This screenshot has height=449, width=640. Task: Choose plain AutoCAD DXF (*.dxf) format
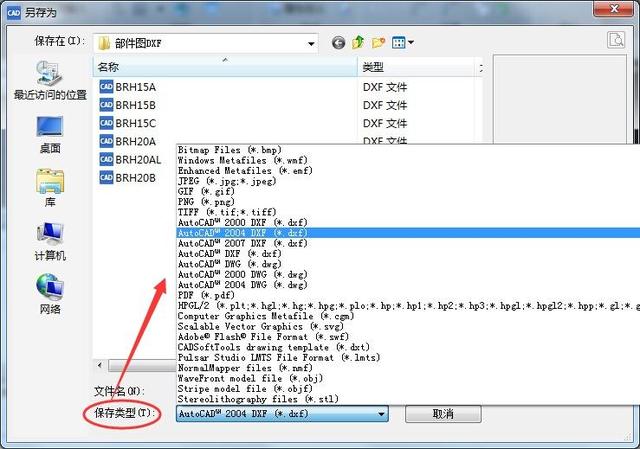(408, 254)
